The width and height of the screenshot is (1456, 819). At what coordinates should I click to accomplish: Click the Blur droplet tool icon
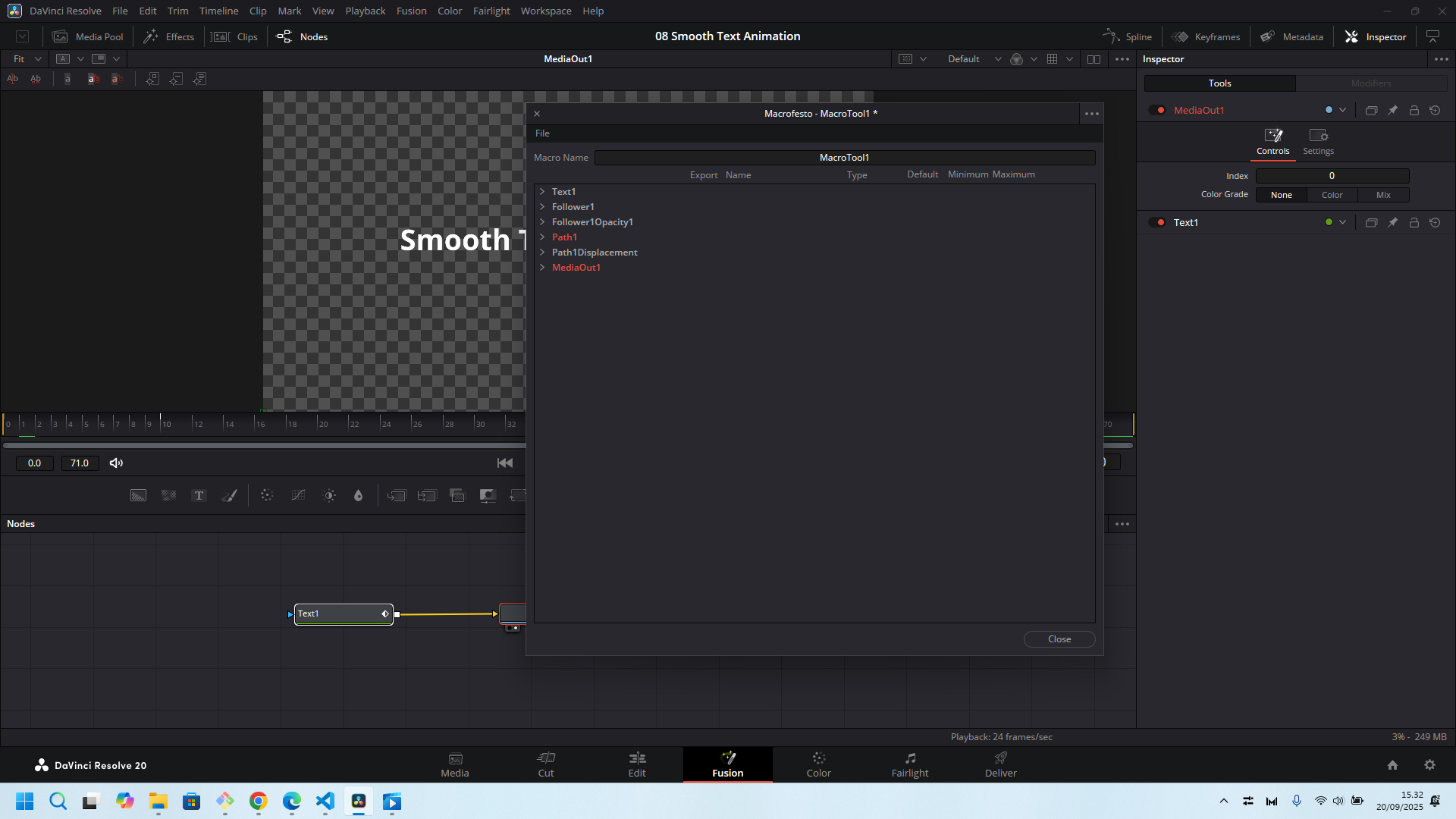click(359, 495)
